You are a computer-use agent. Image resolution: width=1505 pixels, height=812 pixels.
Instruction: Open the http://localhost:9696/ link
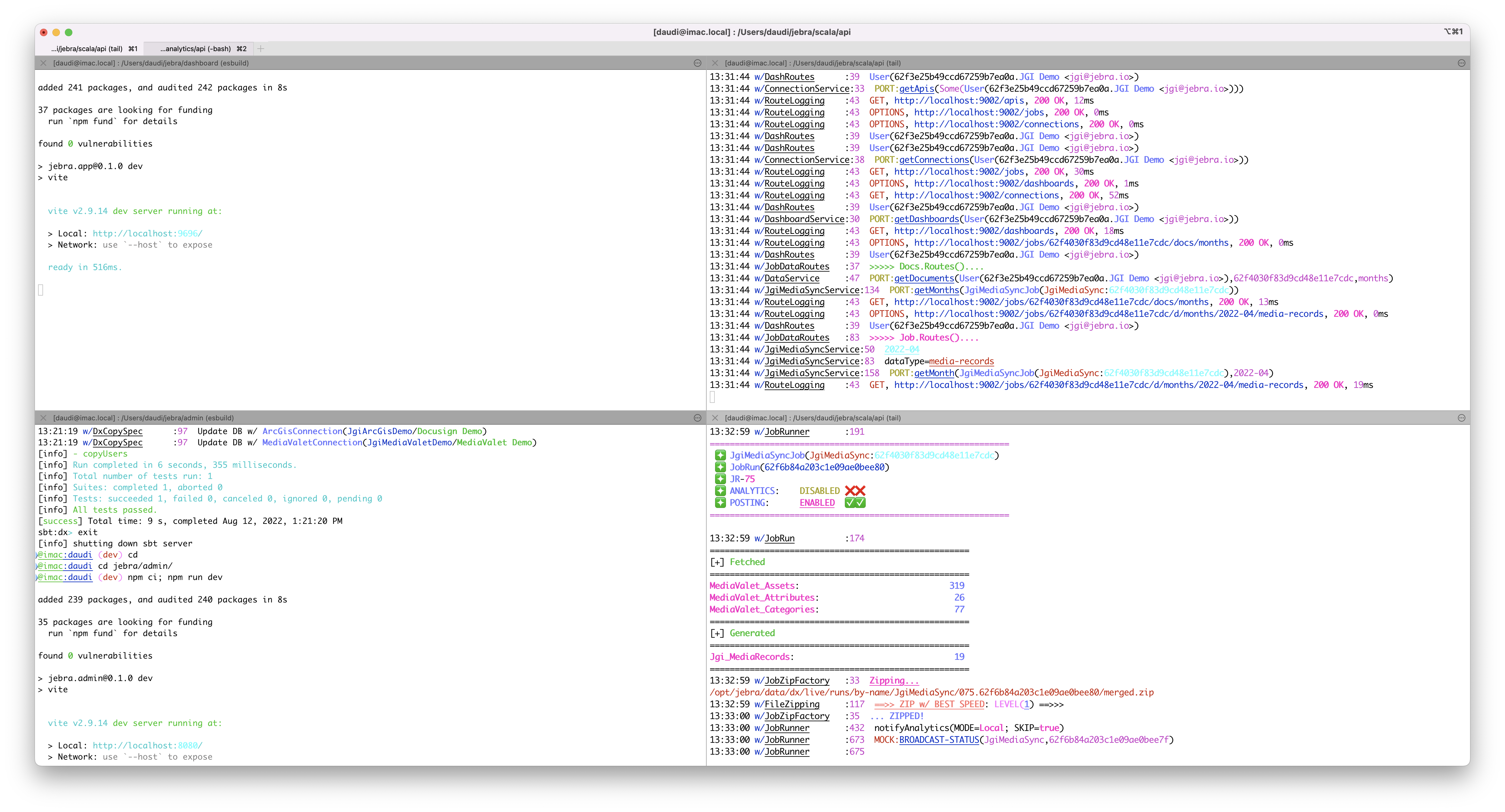point(147,234)
